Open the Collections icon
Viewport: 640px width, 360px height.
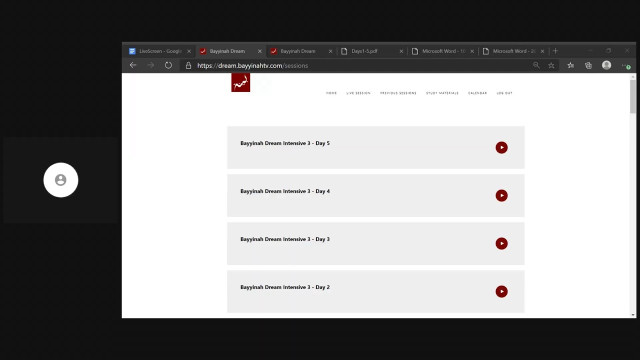point(588,65)
